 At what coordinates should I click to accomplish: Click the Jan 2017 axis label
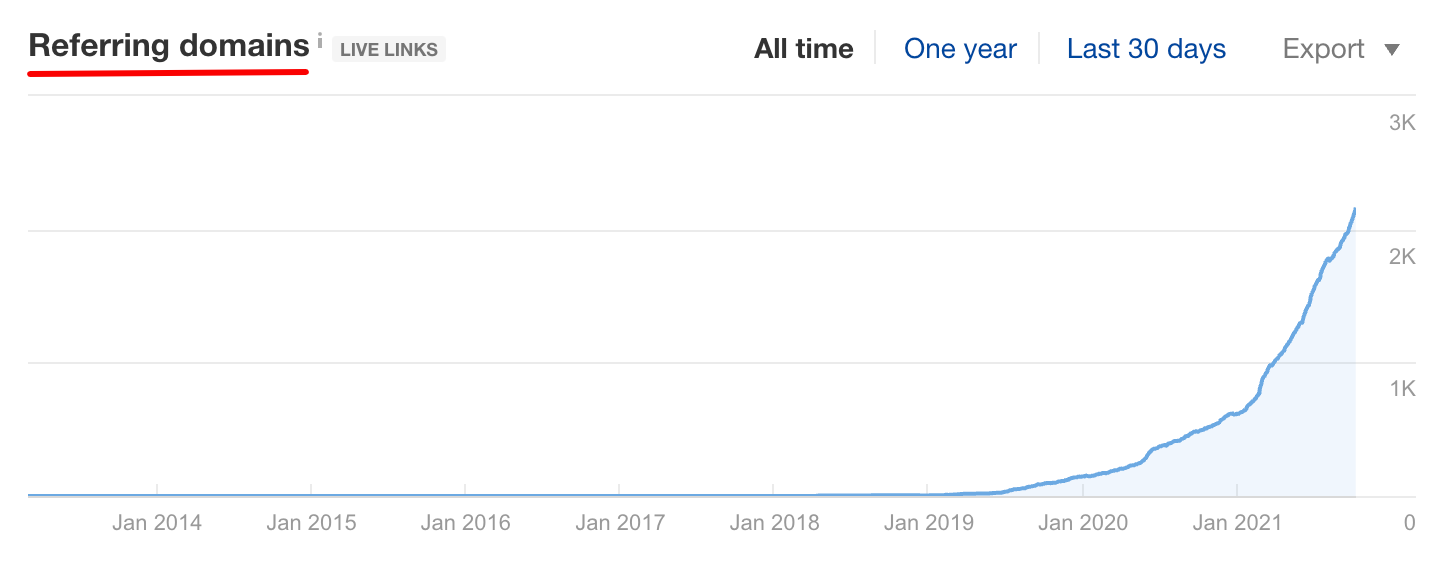click(x=620, y=522)
